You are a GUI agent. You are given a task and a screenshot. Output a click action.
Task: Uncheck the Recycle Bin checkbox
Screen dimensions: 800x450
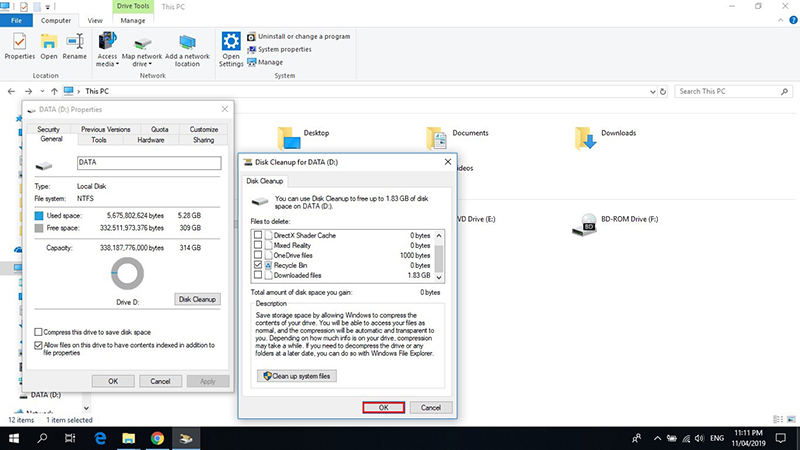pyautogui.click(x=258, y=264)
